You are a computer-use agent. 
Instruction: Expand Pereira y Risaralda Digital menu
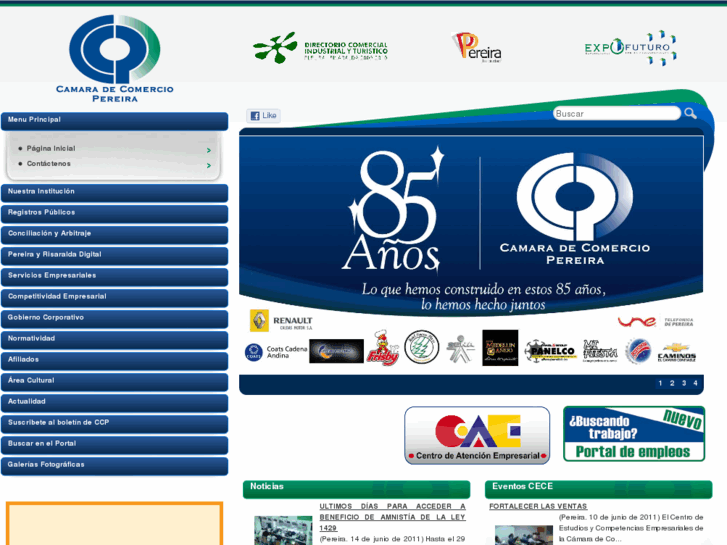coord(115,256)
